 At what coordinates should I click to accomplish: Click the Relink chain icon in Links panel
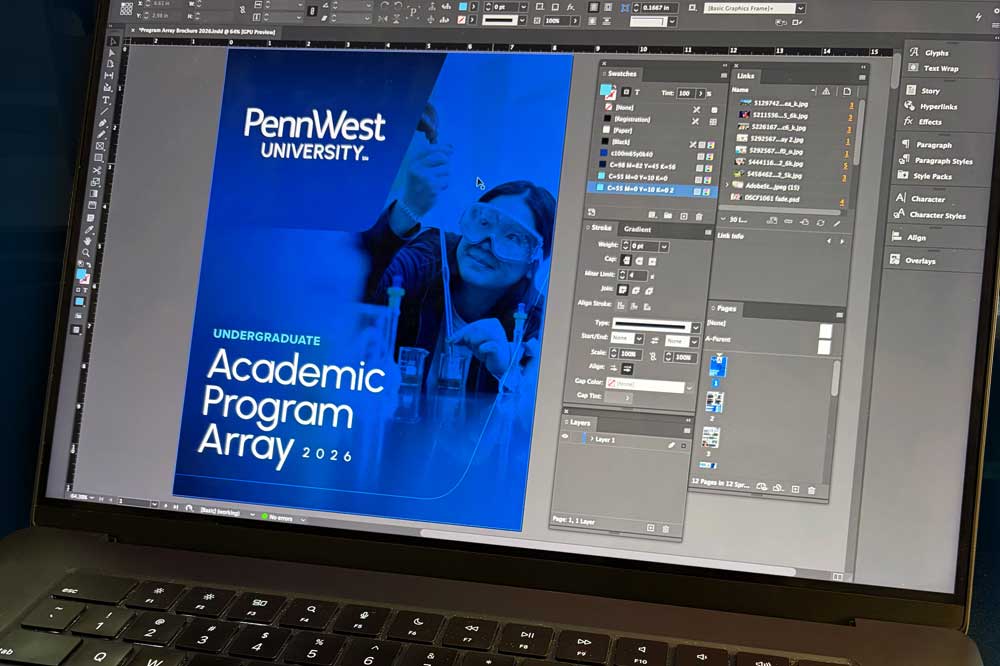(x=788, y=221)
